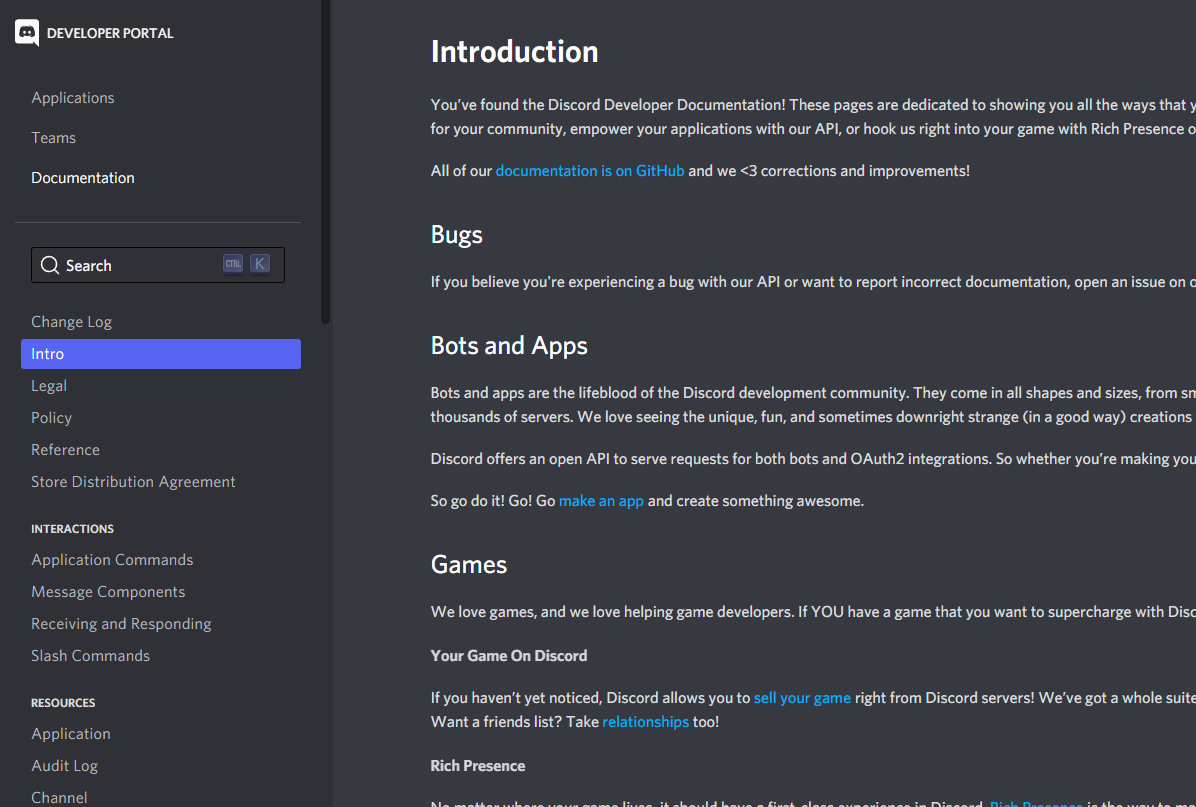Open the Applications page
1196x807 pixels.
click(72, 98)
